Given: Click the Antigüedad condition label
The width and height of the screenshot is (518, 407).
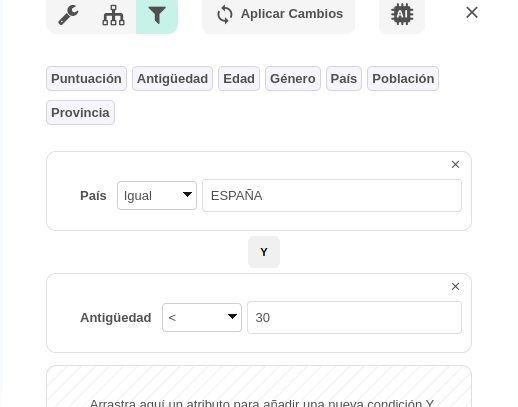Looking at the screenshot, I should [116, 318].
